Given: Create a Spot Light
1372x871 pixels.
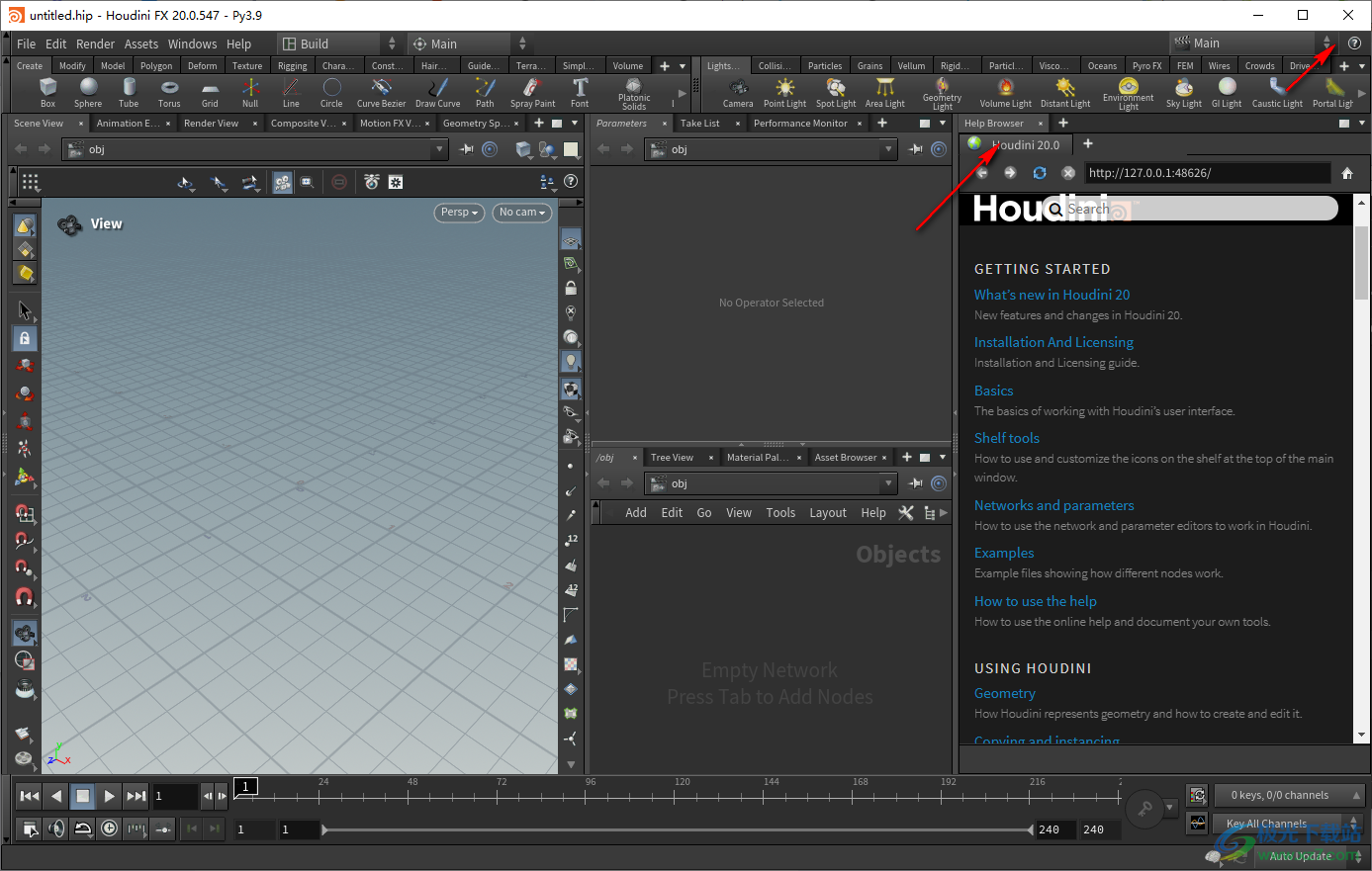Looking at the screenshot, I should click(x=836, y=93).
